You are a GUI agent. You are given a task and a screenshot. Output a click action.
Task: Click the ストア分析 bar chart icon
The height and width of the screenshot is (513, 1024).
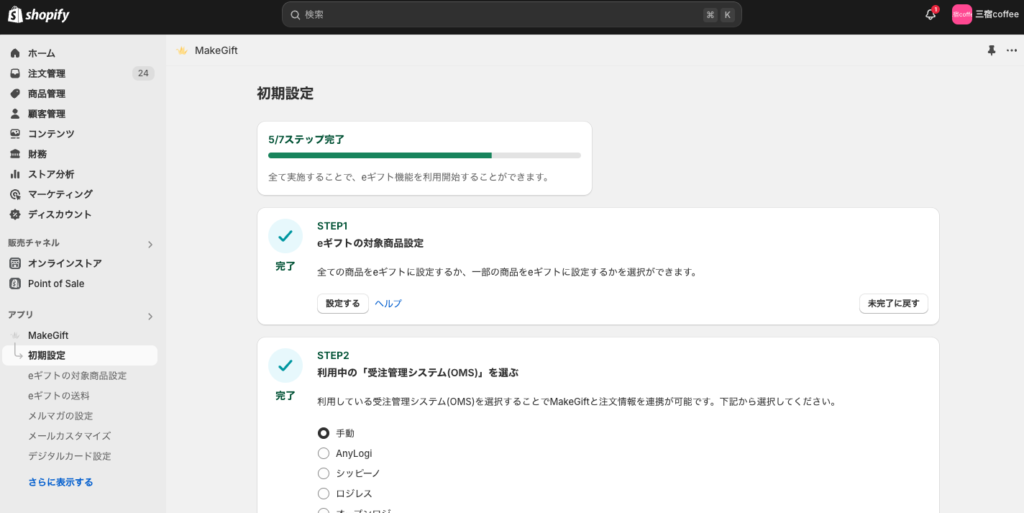coord(15,174)
